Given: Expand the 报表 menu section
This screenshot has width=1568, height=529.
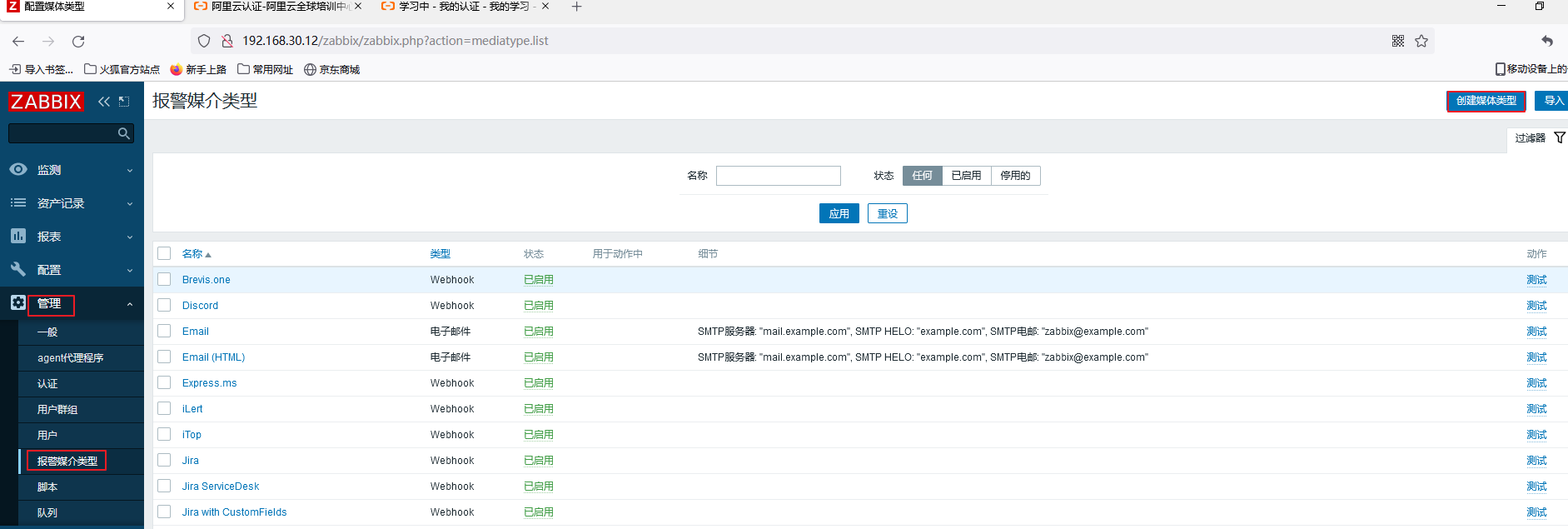Looking at the screenshot, I should [x=72, y=236].
